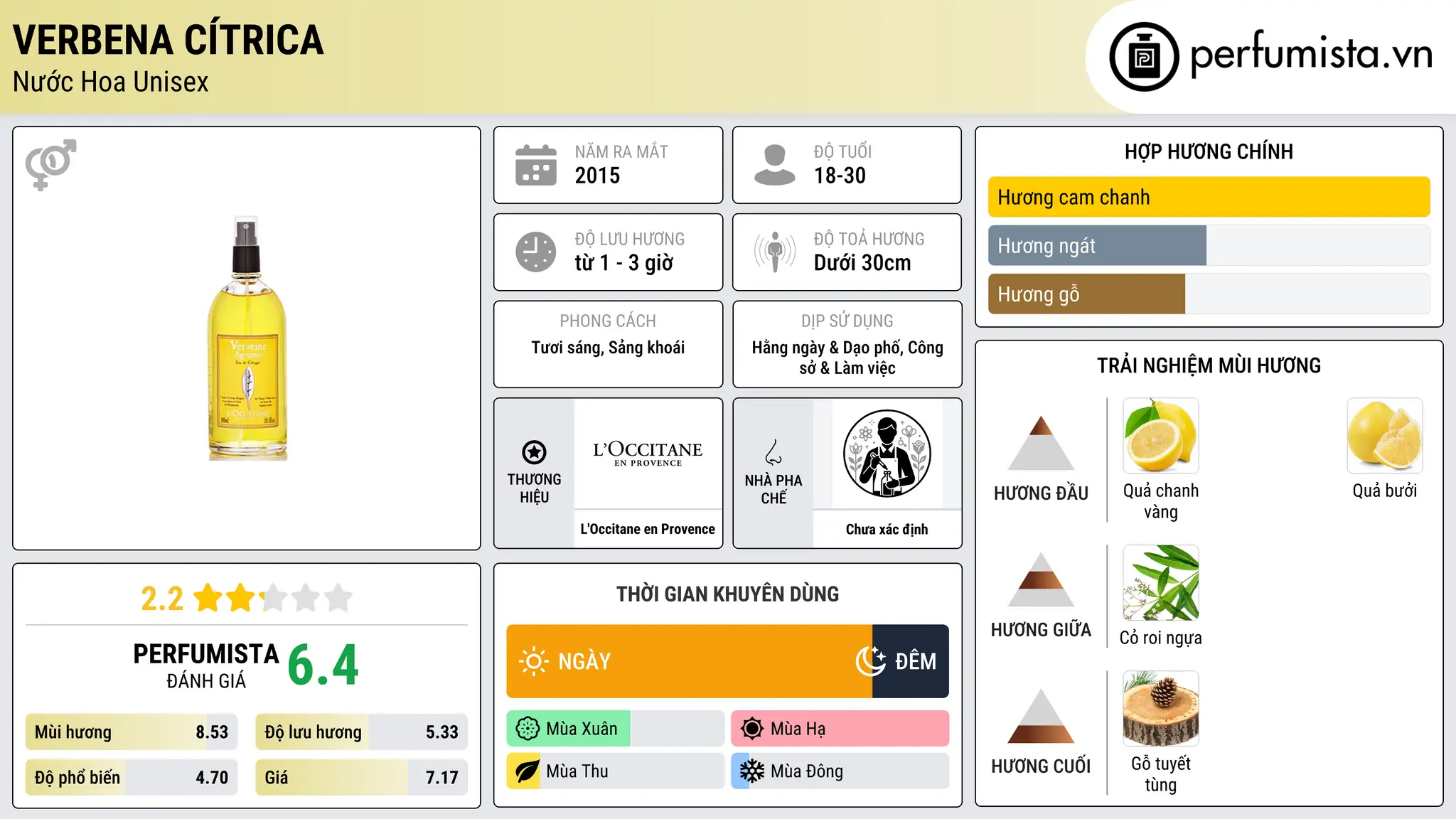
Task: Click the Mùa Thu season bar
Action: 615,771
